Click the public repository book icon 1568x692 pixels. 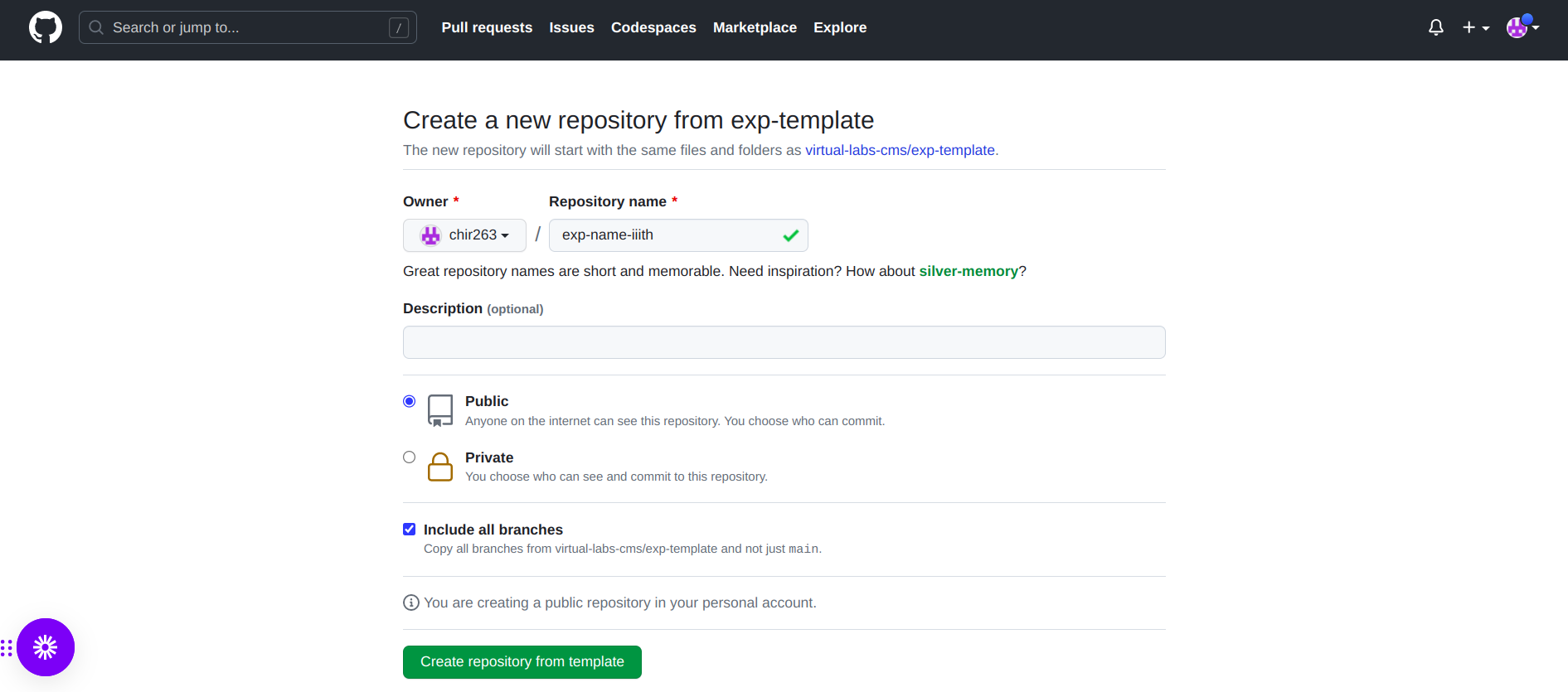[x=440, y=410]
